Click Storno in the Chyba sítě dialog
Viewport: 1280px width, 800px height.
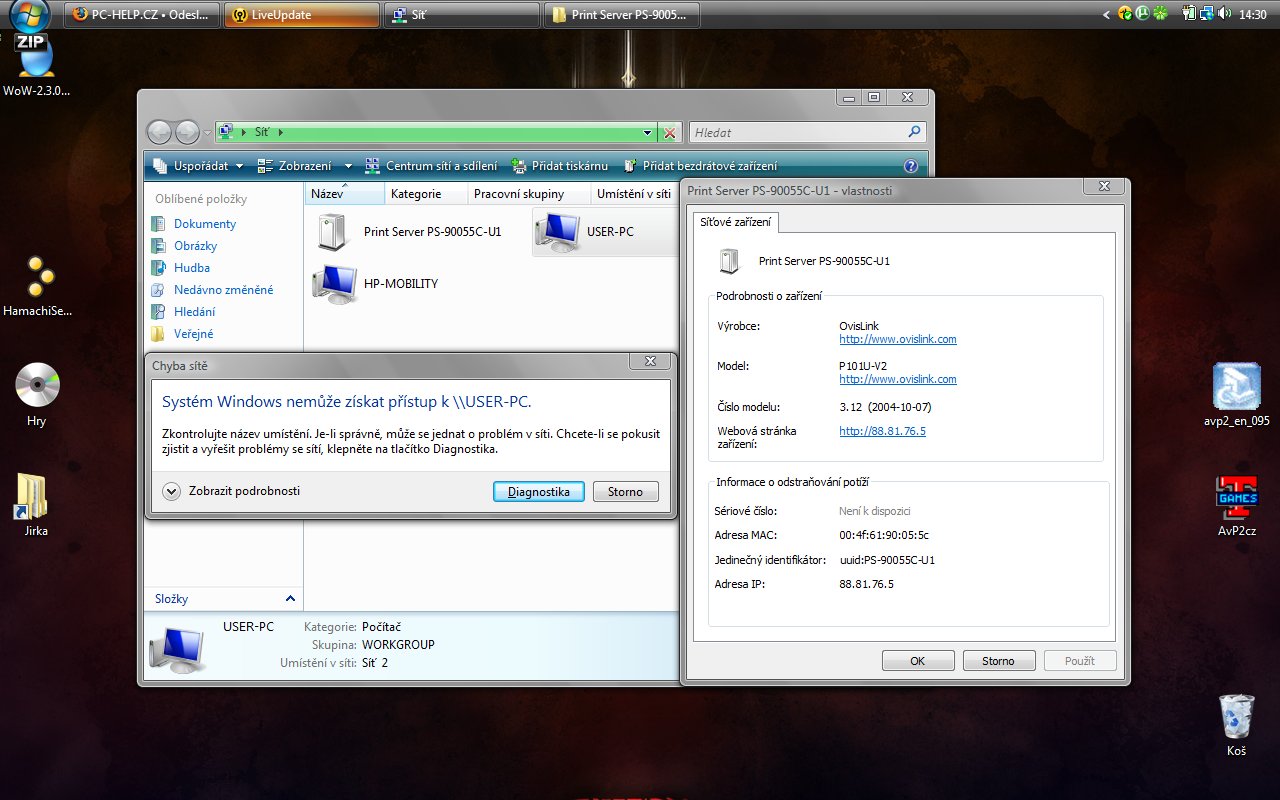tap(626, 491)
